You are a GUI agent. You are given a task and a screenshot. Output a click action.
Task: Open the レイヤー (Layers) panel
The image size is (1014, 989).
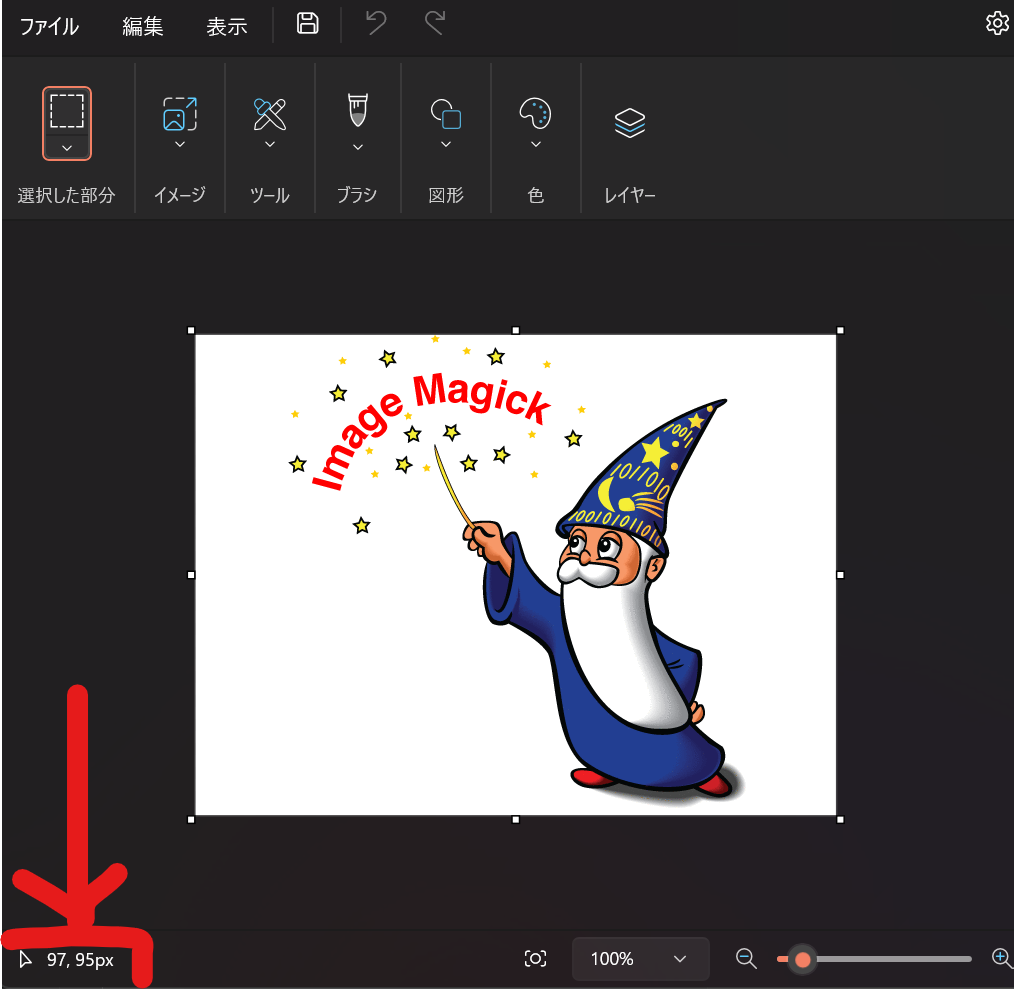(x=629, y=122)
